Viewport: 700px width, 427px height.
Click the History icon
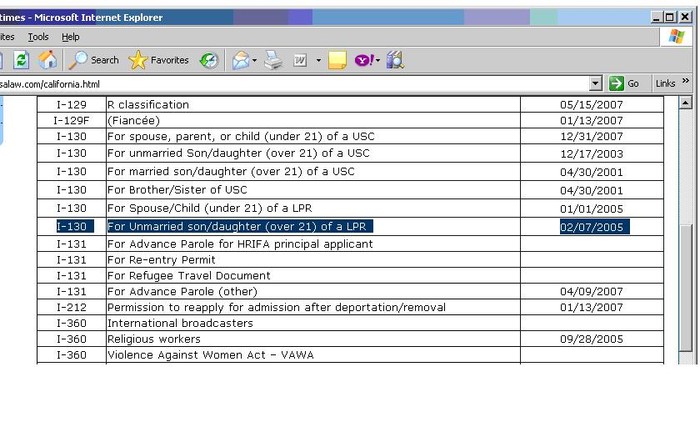[x=209, y=60]
